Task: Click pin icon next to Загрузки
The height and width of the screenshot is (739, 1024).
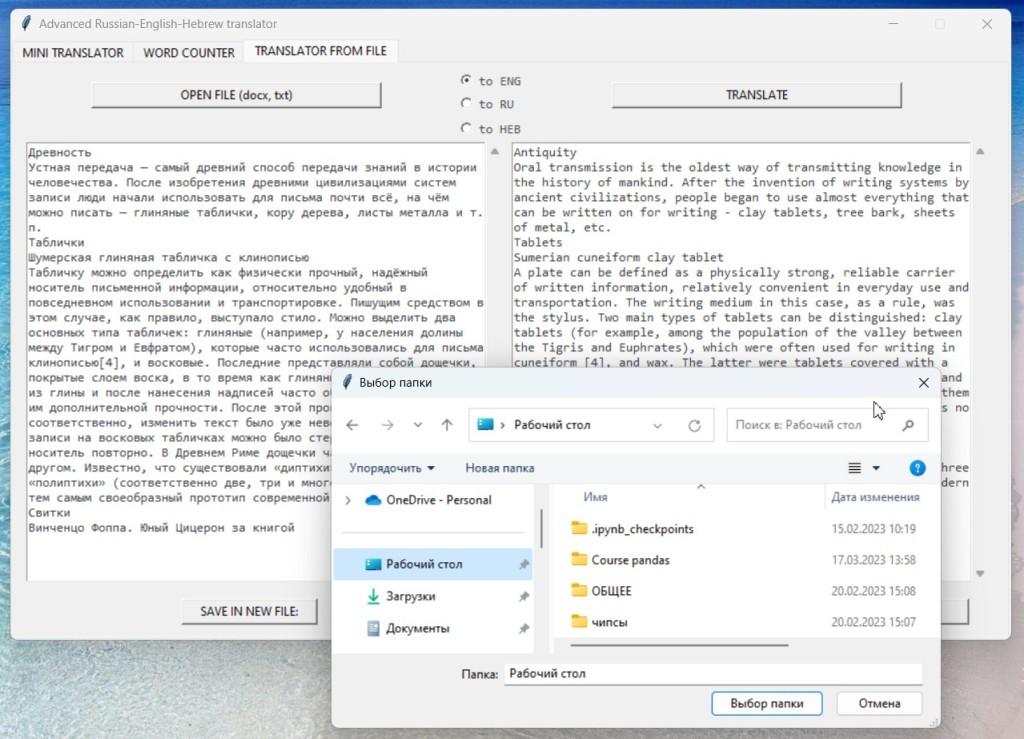Action: point(524,596)
